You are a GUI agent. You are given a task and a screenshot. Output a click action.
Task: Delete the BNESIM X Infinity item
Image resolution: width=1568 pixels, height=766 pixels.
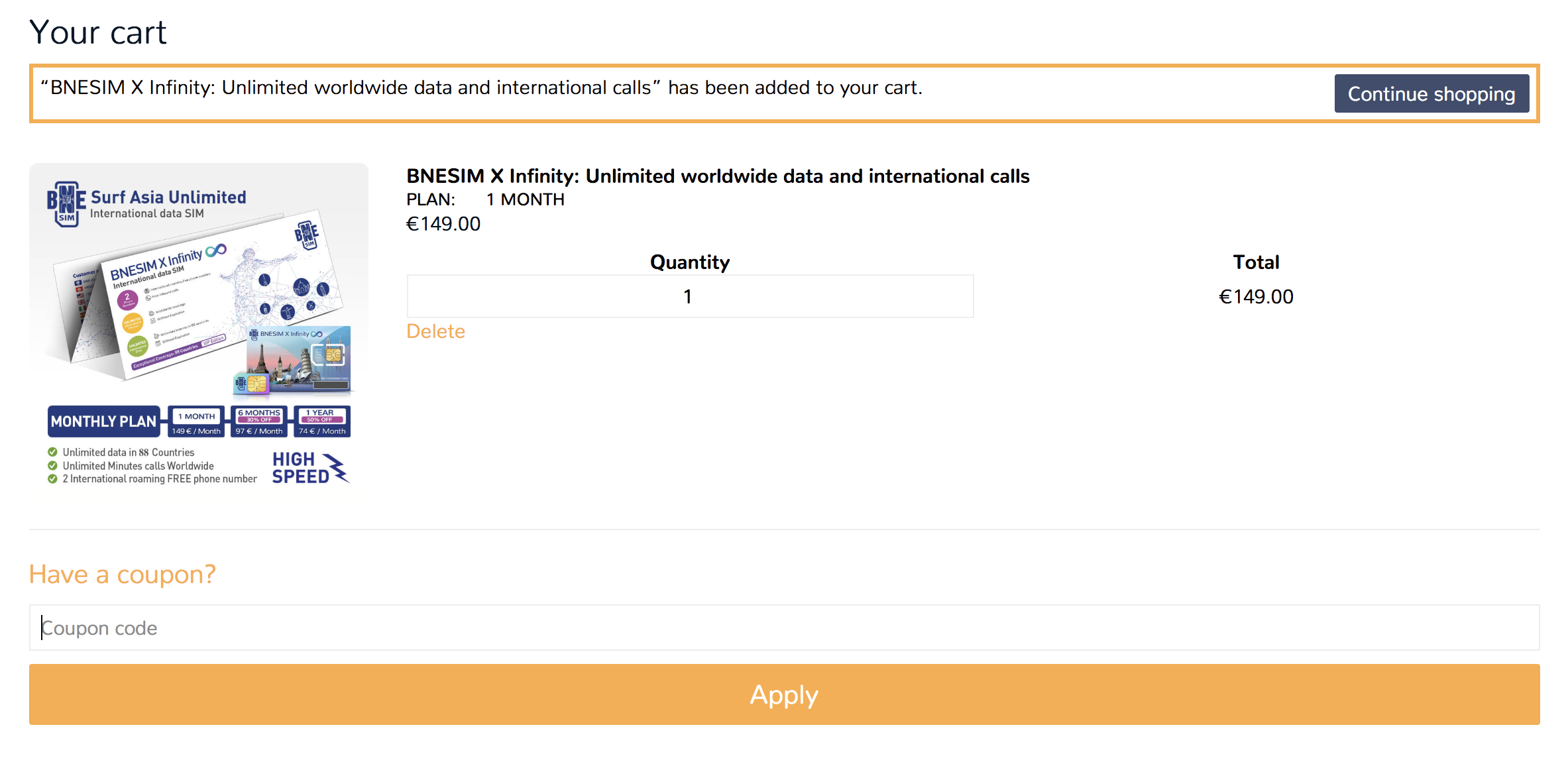tap(435, 331)
